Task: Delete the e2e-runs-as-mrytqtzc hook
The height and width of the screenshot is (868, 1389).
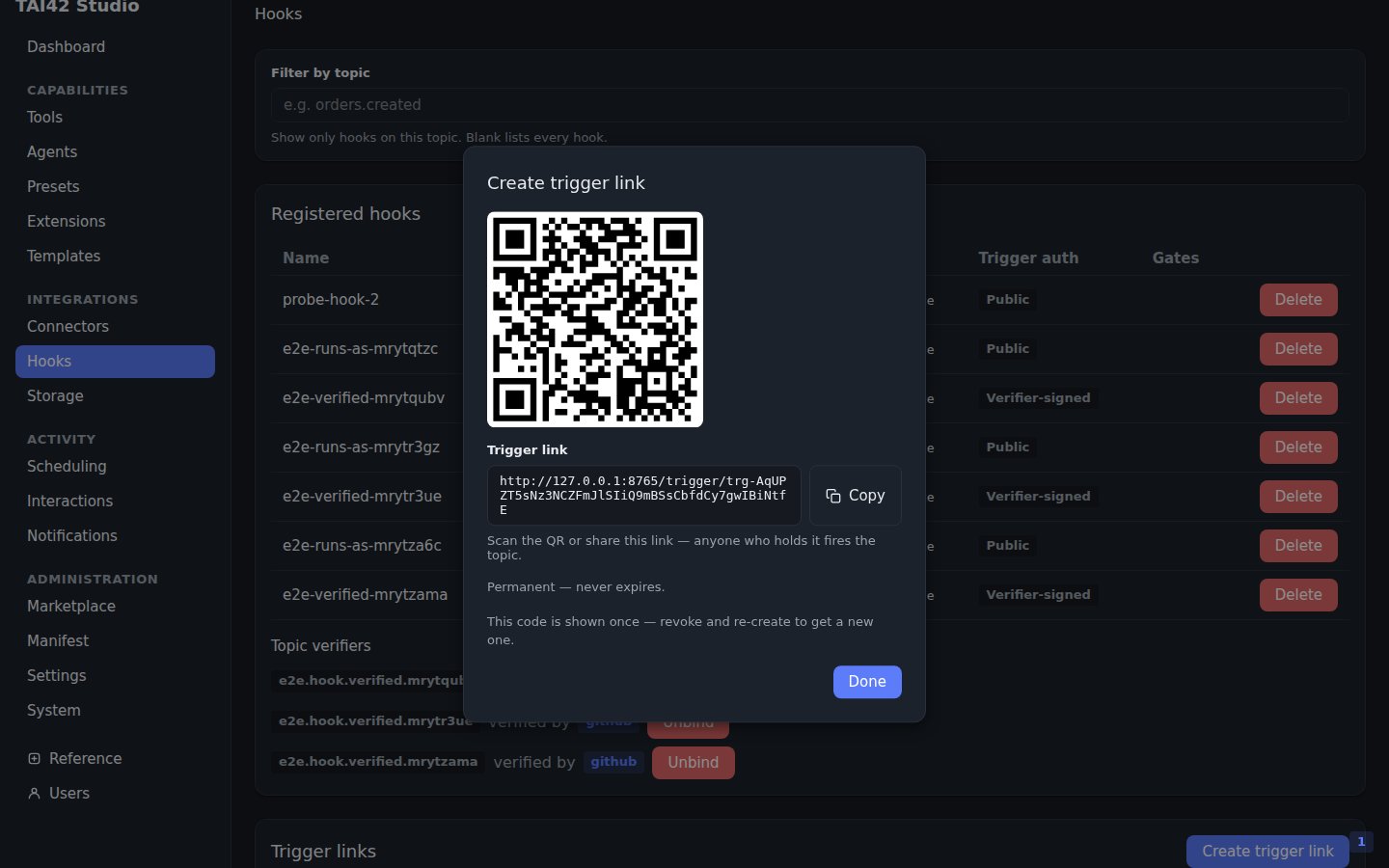Action: click(x=1298, y=349)
